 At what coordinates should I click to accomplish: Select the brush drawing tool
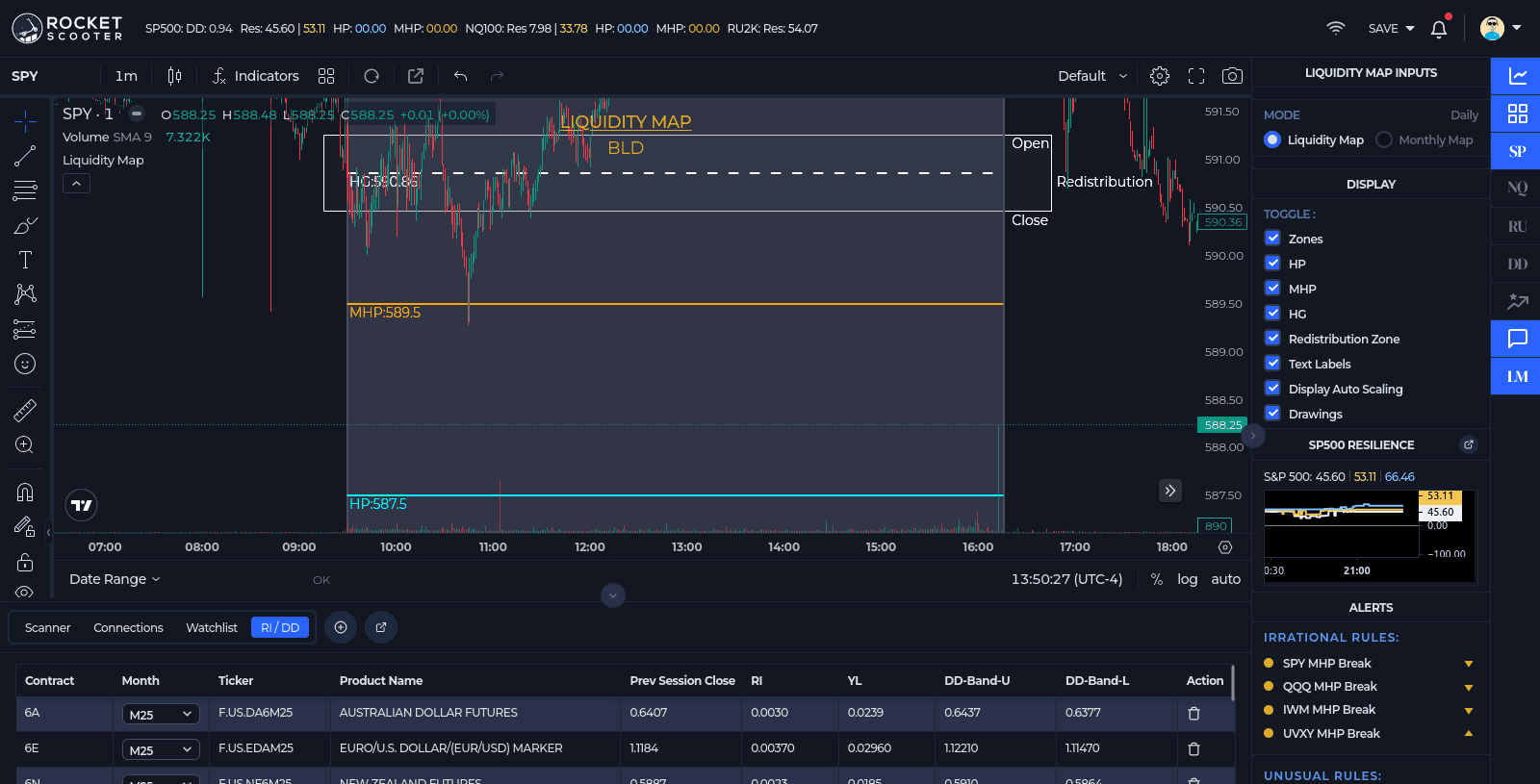pyautogui.click(x=25, y=226)
